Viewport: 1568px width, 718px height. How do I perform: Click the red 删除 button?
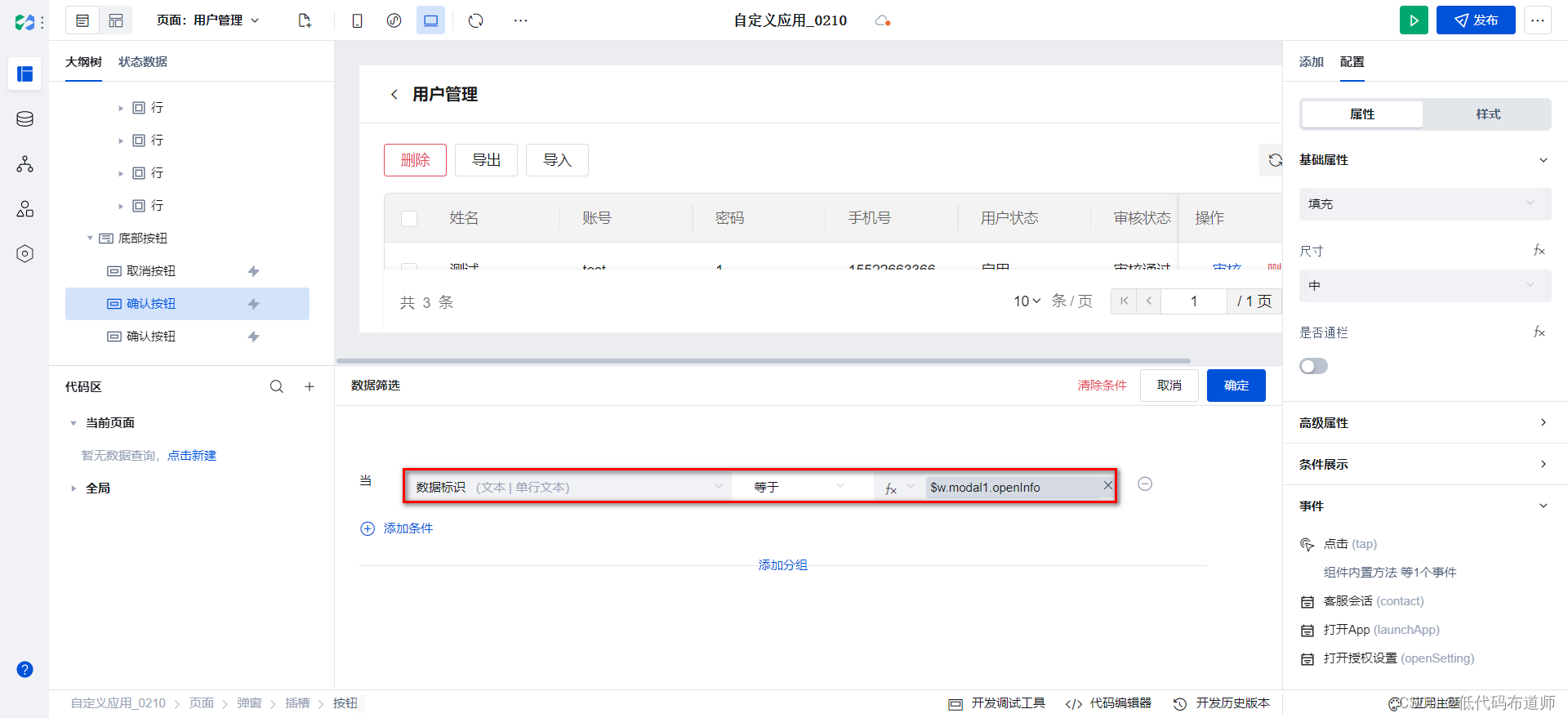(415, 160)
